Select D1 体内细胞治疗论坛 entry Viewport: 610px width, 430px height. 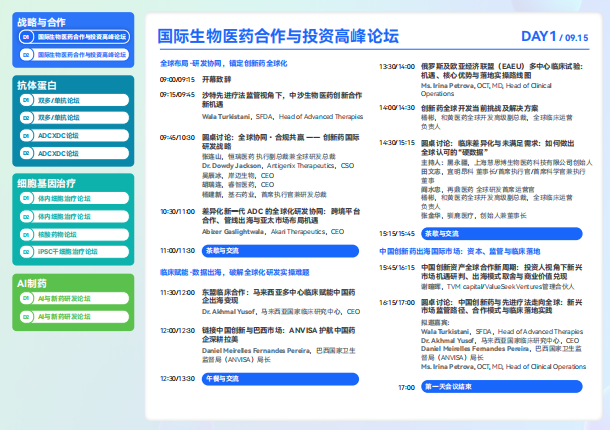click(74, 198)
